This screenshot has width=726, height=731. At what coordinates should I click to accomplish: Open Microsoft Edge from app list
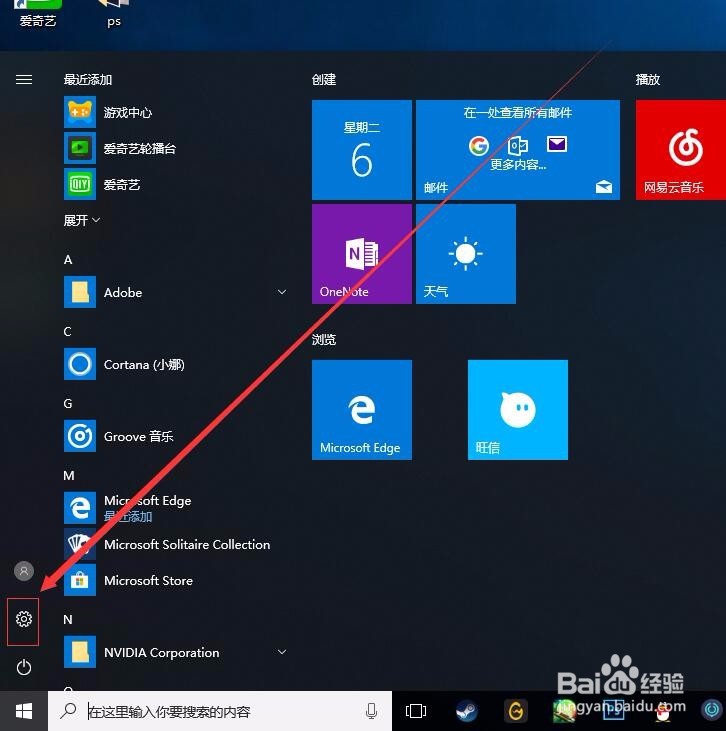click(x=175, y=508)
